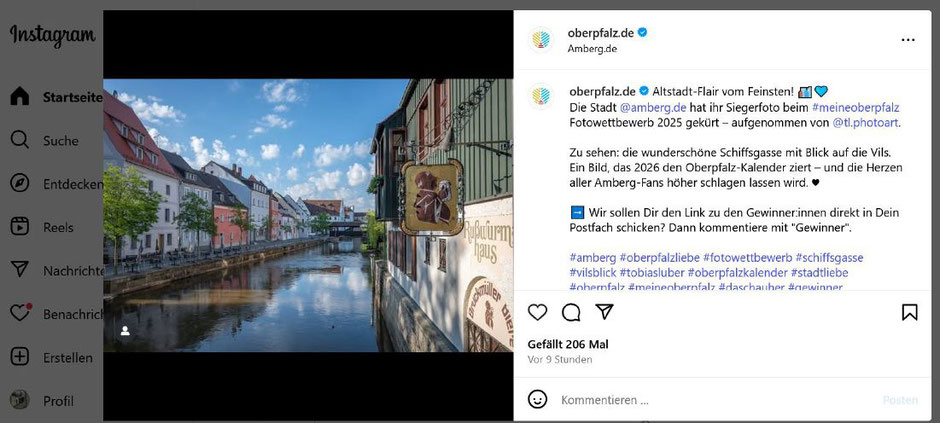Click oberpfalz.de username in caption
This screenshot has height=423, width=940.
[602, 92]
